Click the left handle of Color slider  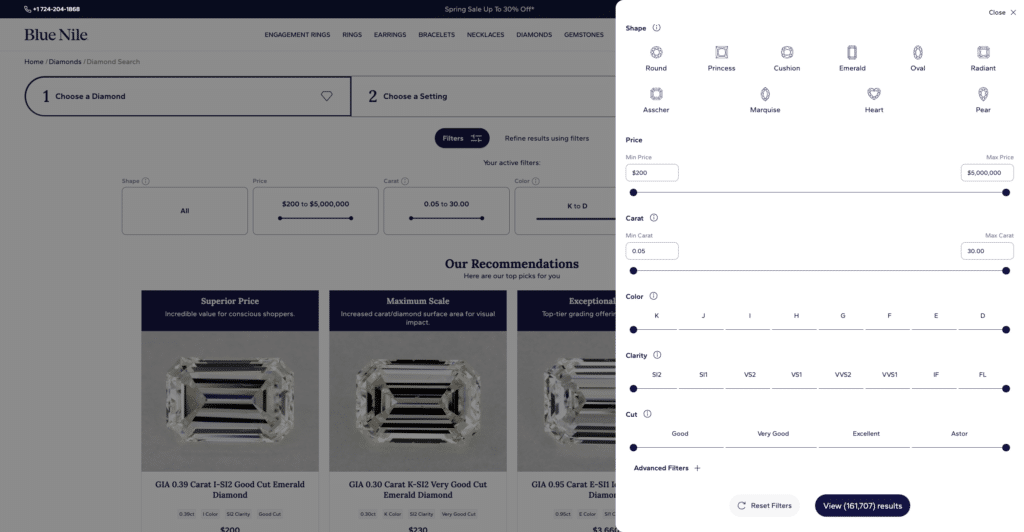(633, 330)
